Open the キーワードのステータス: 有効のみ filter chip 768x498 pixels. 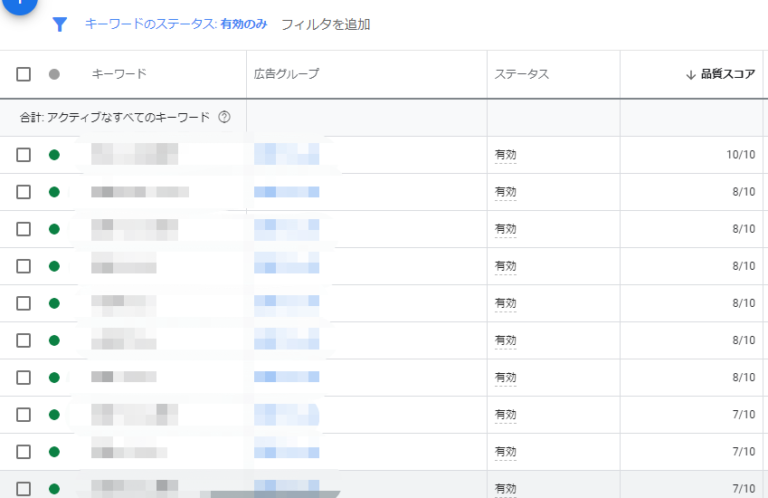pos(176,24)
